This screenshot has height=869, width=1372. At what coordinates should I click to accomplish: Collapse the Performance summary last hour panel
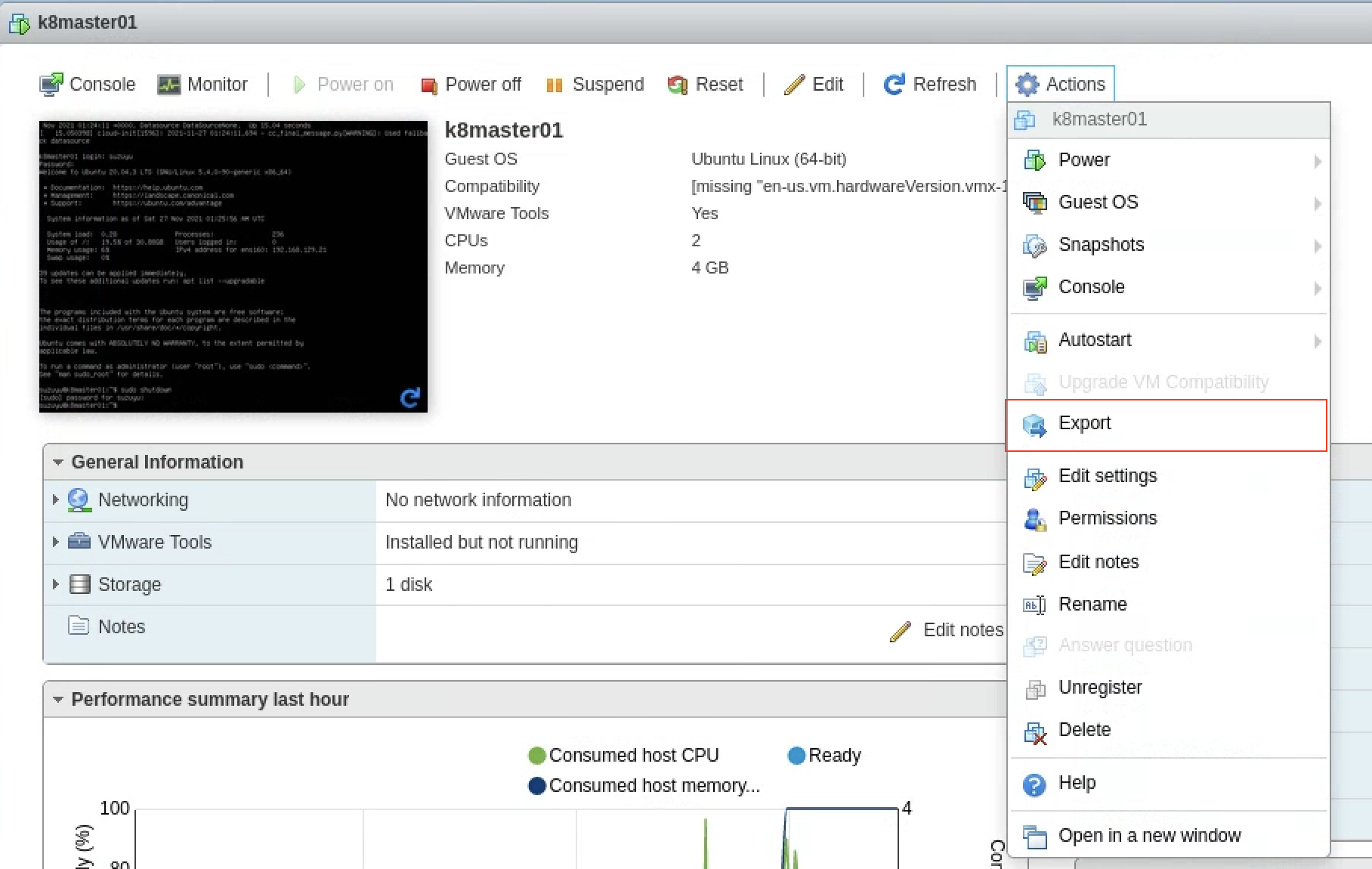(58, 700)
